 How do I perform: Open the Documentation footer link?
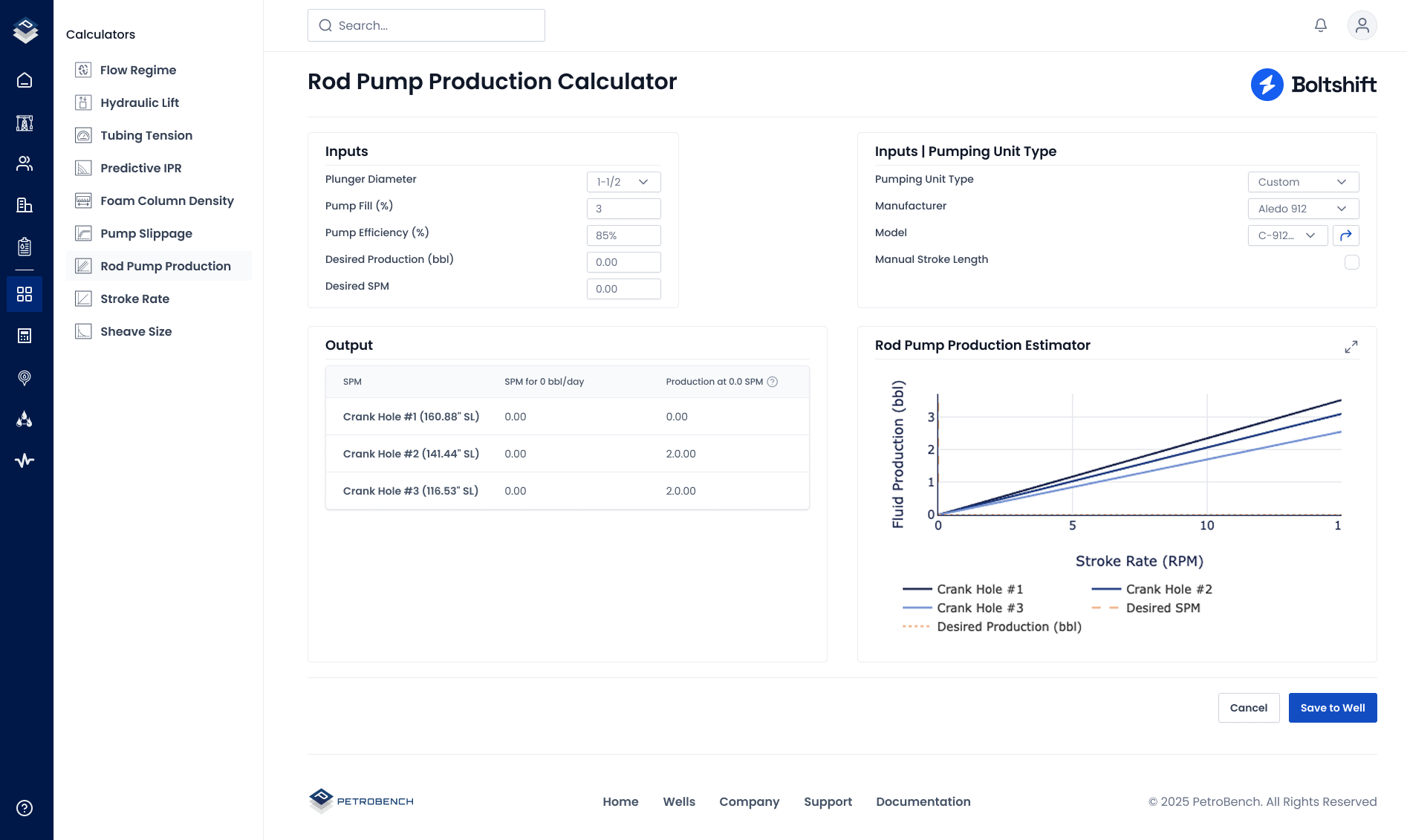coord(923,801)
